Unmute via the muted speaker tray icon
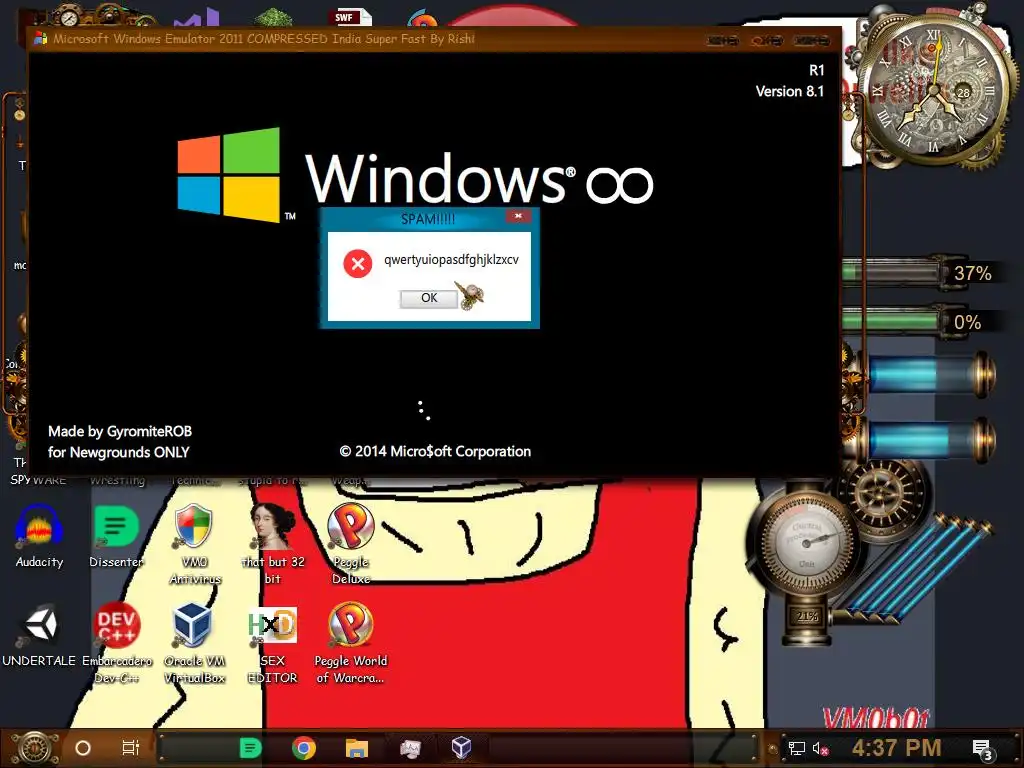 coord(820,748)
